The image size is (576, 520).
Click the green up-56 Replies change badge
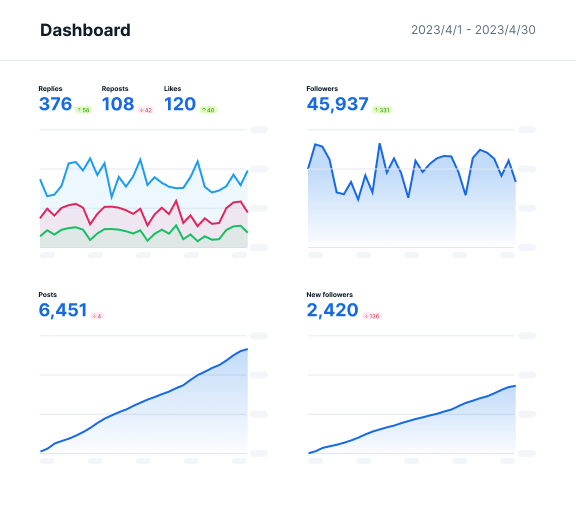[x=83, y=110]
